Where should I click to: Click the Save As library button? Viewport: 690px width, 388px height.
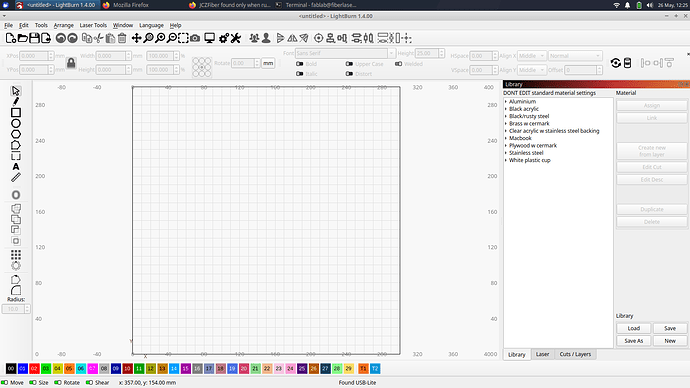coord(634,341)
